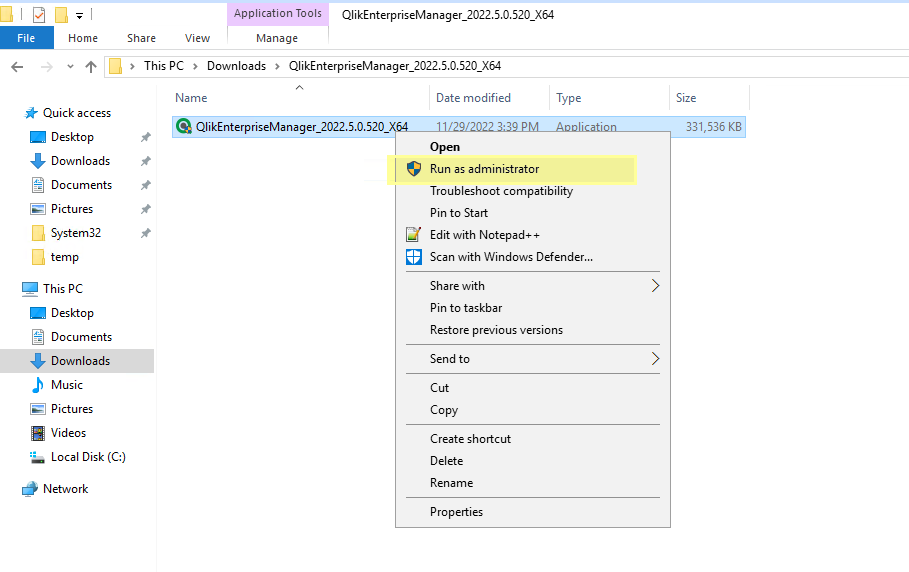Go up one folder level arrow

pos(90,67)
